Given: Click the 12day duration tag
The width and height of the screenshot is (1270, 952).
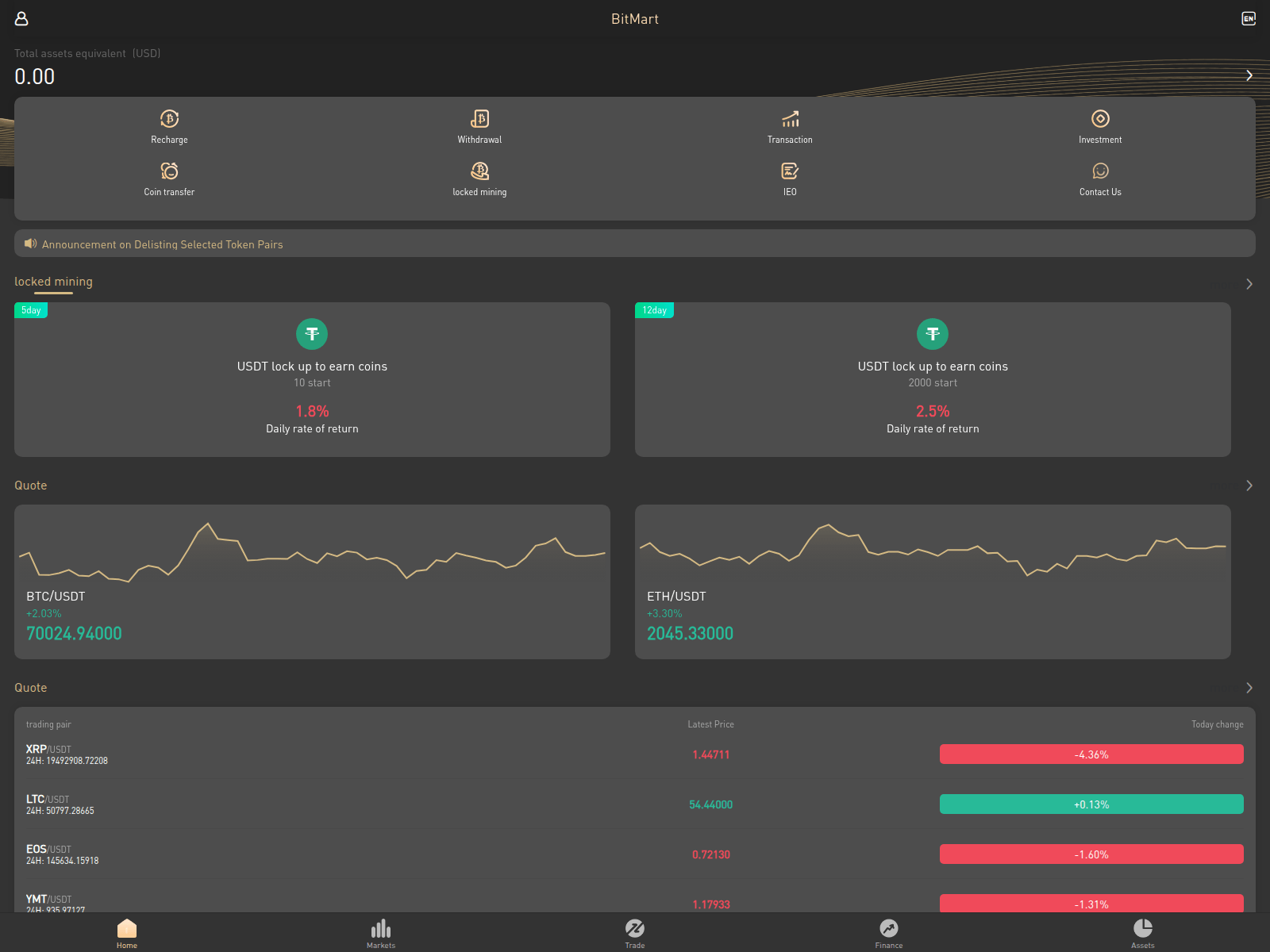Looking at the screenshot, I should click(654, 310).
